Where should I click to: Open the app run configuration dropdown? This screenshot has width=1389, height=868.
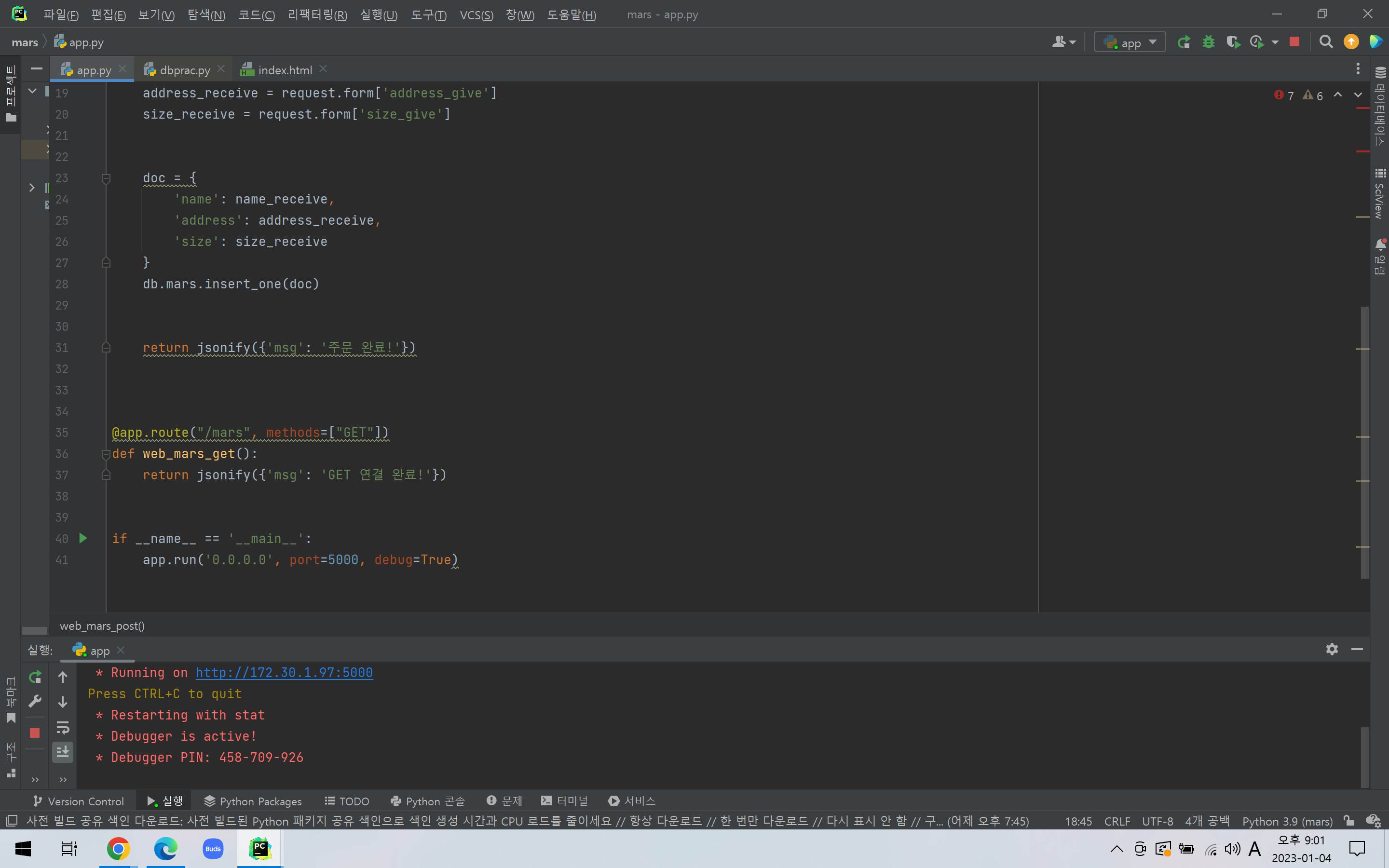click(x=1130, y=42)
